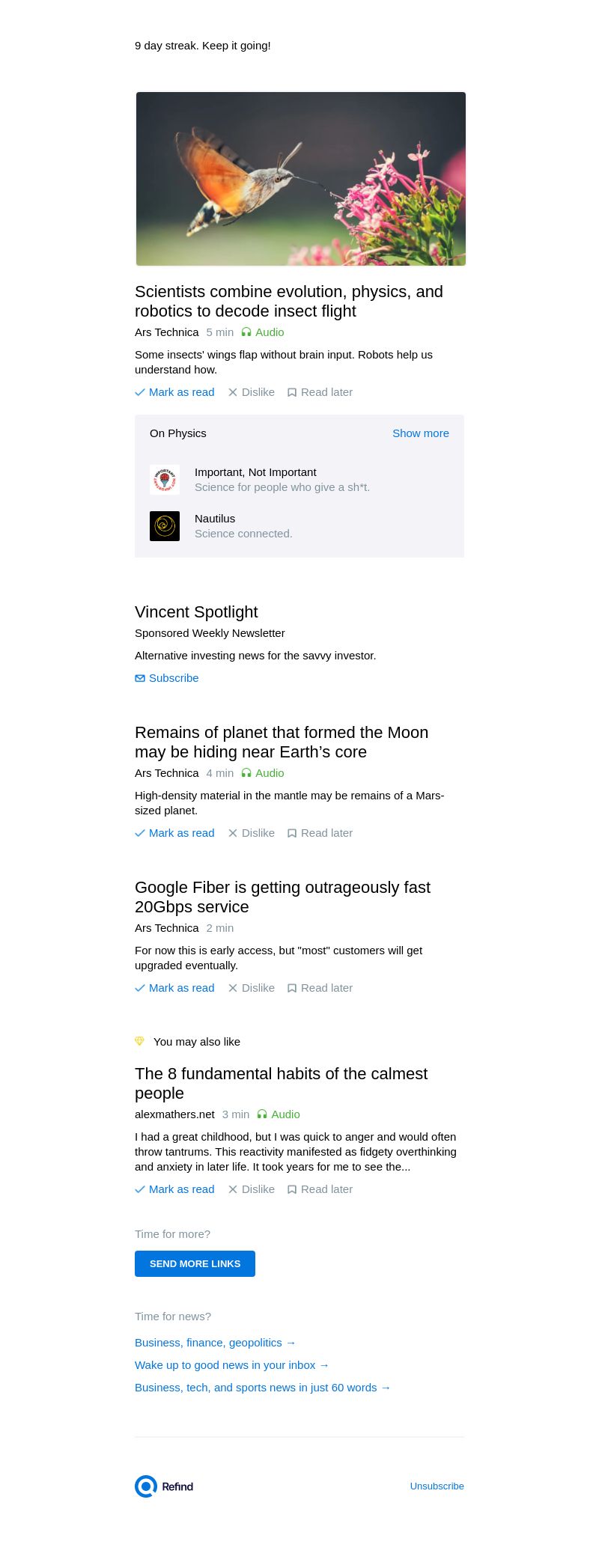This screenshot has height=1568, width=599.
Task: Click envelope icon next to Subscribe
Action: point(140,678)
